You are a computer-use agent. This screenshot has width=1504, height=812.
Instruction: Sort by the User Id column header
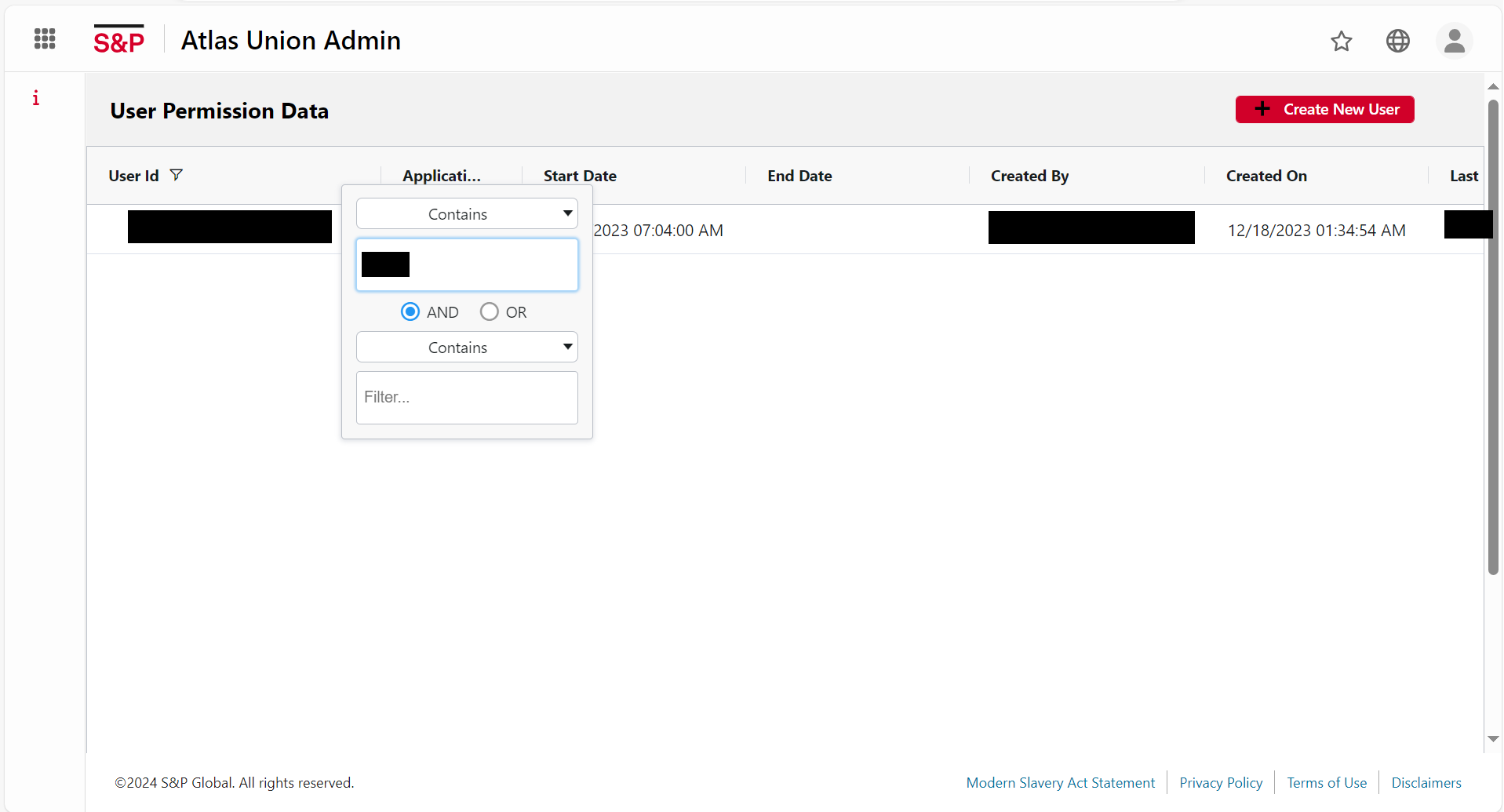tap(133, 176)
